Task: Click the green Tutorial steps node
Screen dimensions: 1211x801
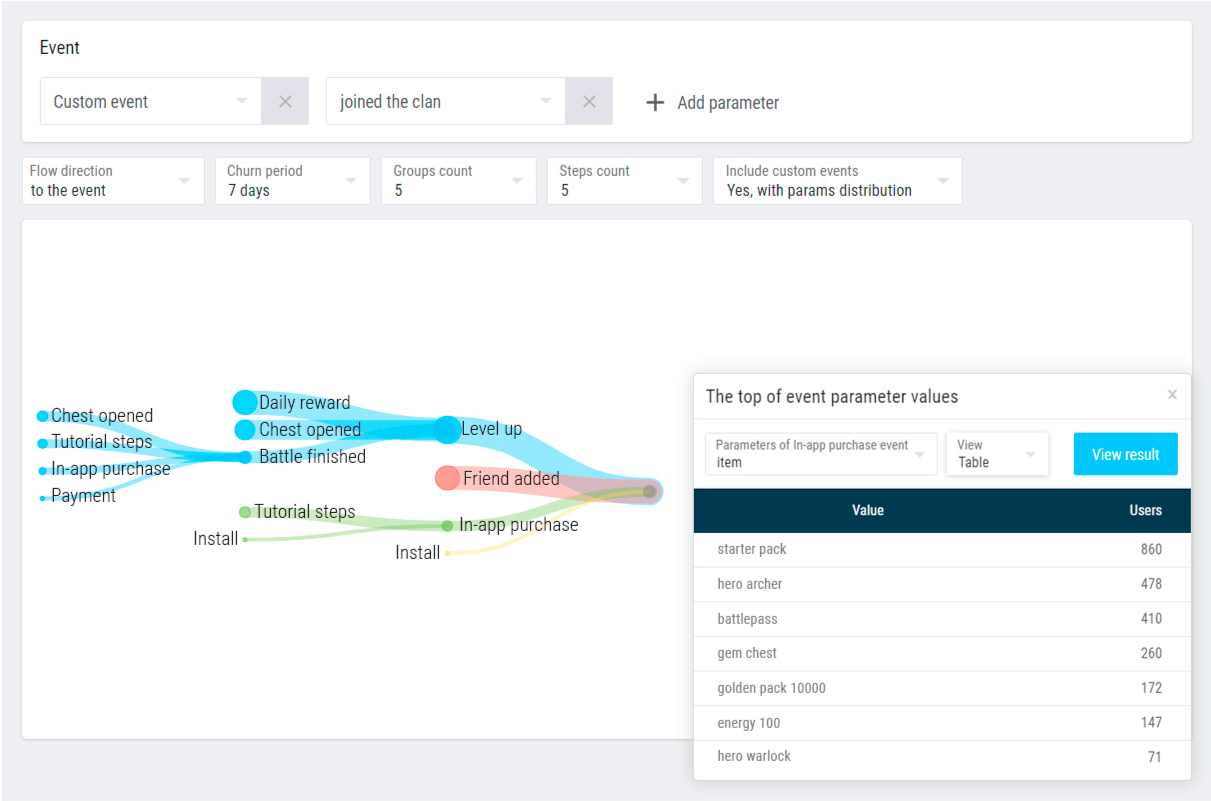Action: click(x=245, y=512)
